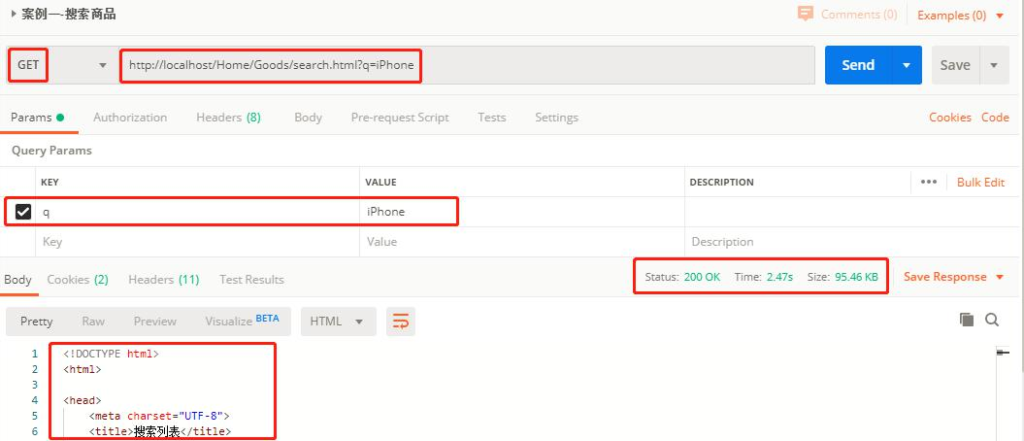The width and height of the screenshot is (1024, 441).
Task: Open search in response body
Action: click(992, 320)
